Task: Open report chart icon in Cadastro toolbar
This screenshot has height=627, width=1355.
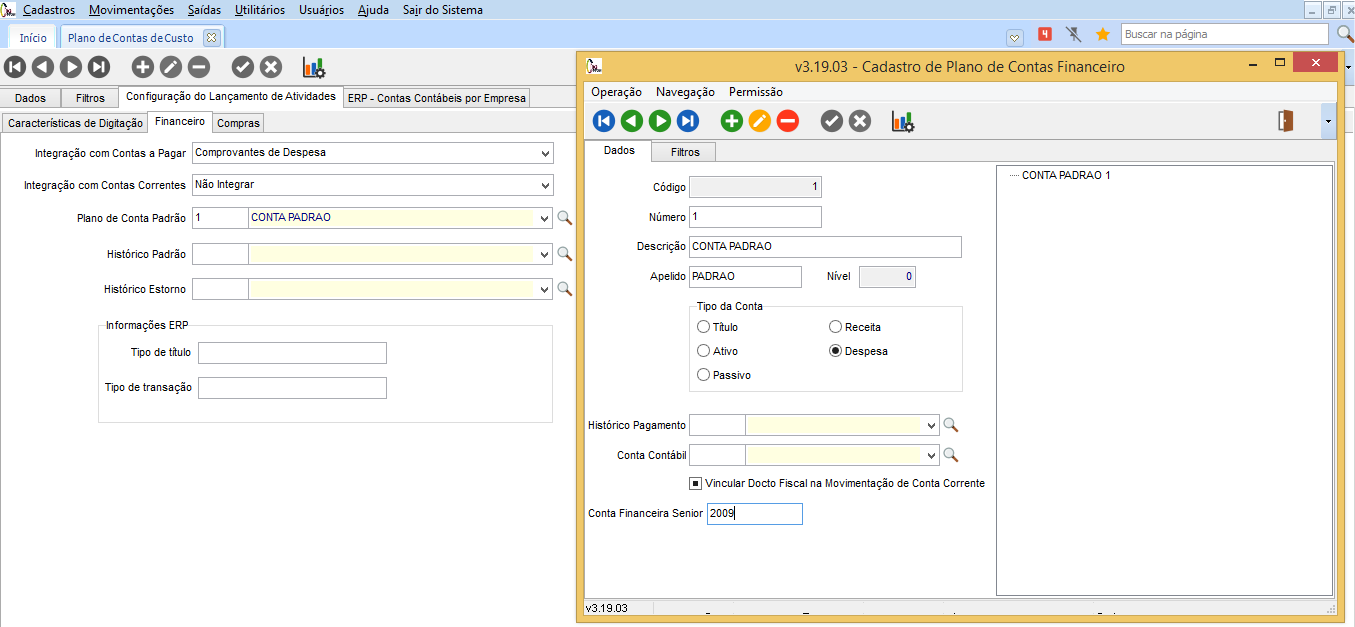Action: click(x=903, y=121)
